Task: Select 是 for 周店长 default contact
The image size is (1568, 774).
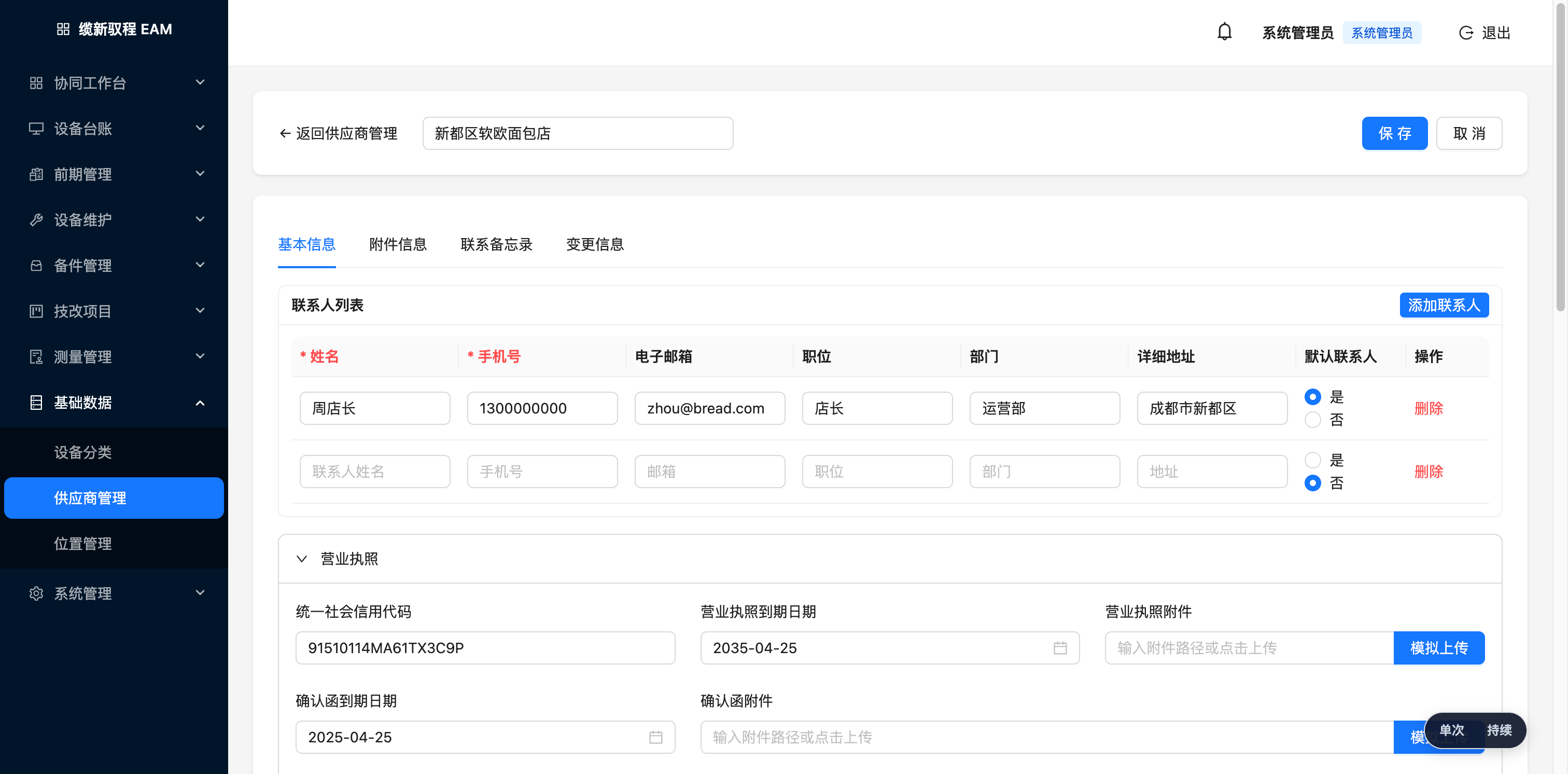Action: coord(1312,397)
